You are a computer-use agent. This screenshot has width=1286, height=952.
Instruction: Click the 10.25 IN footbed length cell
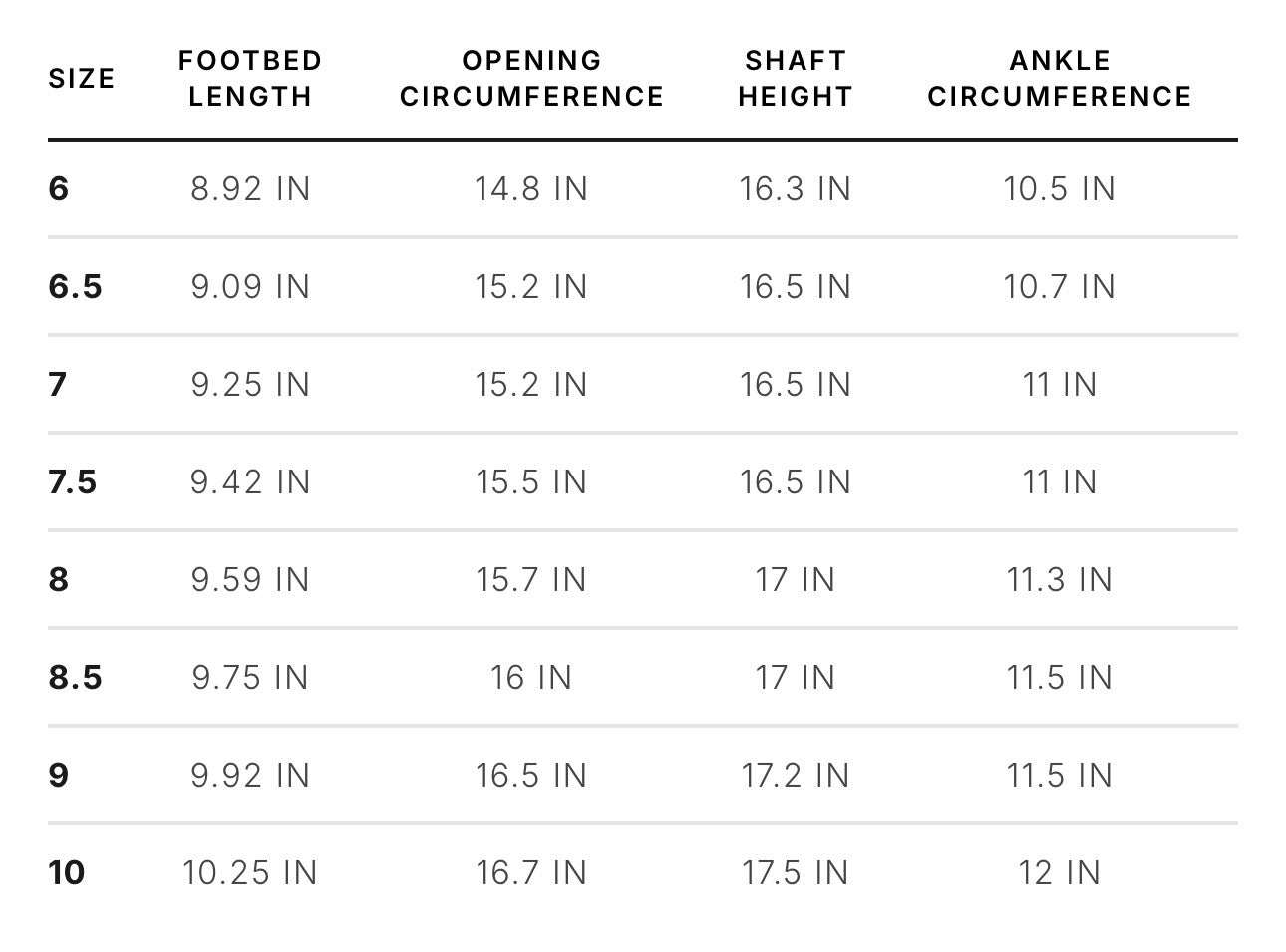coord(250,872)
